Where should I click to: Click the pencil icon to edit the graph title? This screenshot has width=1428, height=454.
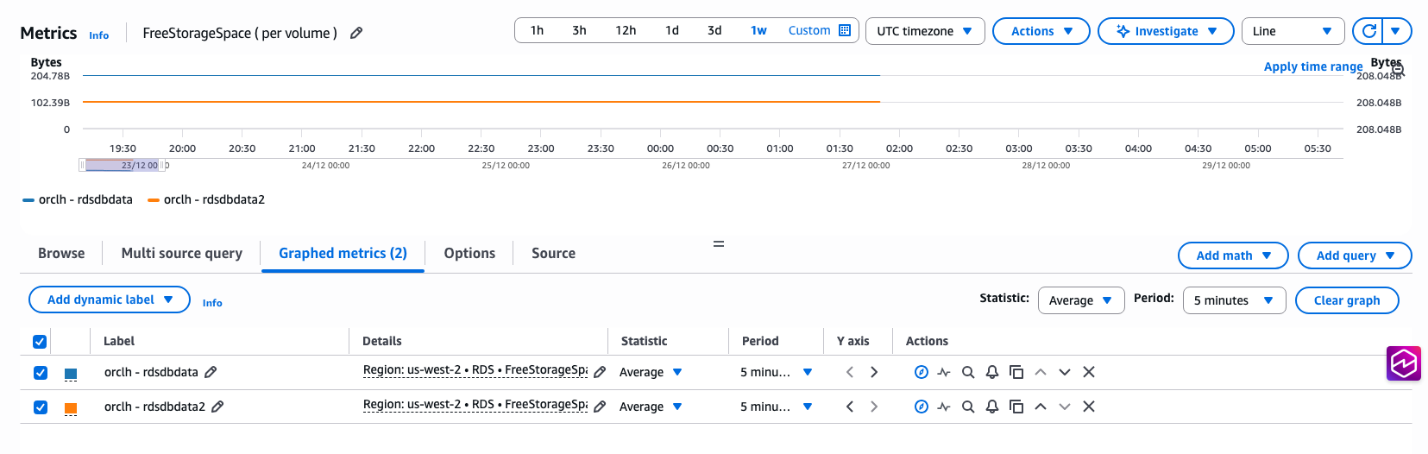coord(357,33)
